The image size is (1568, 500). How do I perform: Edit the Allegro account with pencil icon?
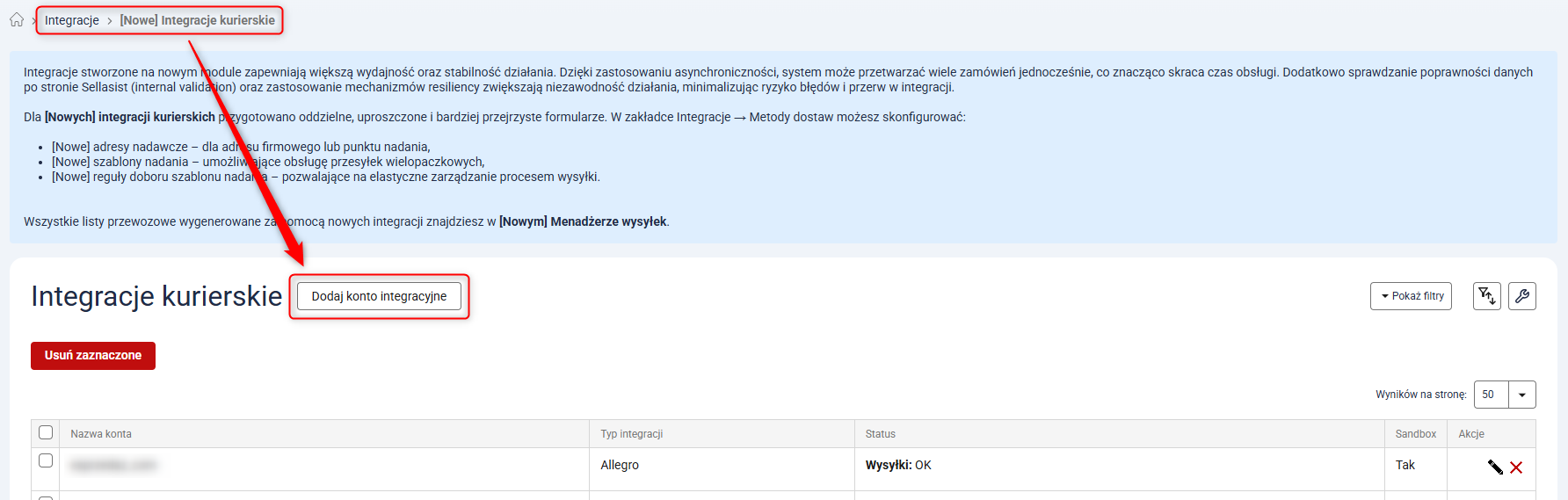1495,467
